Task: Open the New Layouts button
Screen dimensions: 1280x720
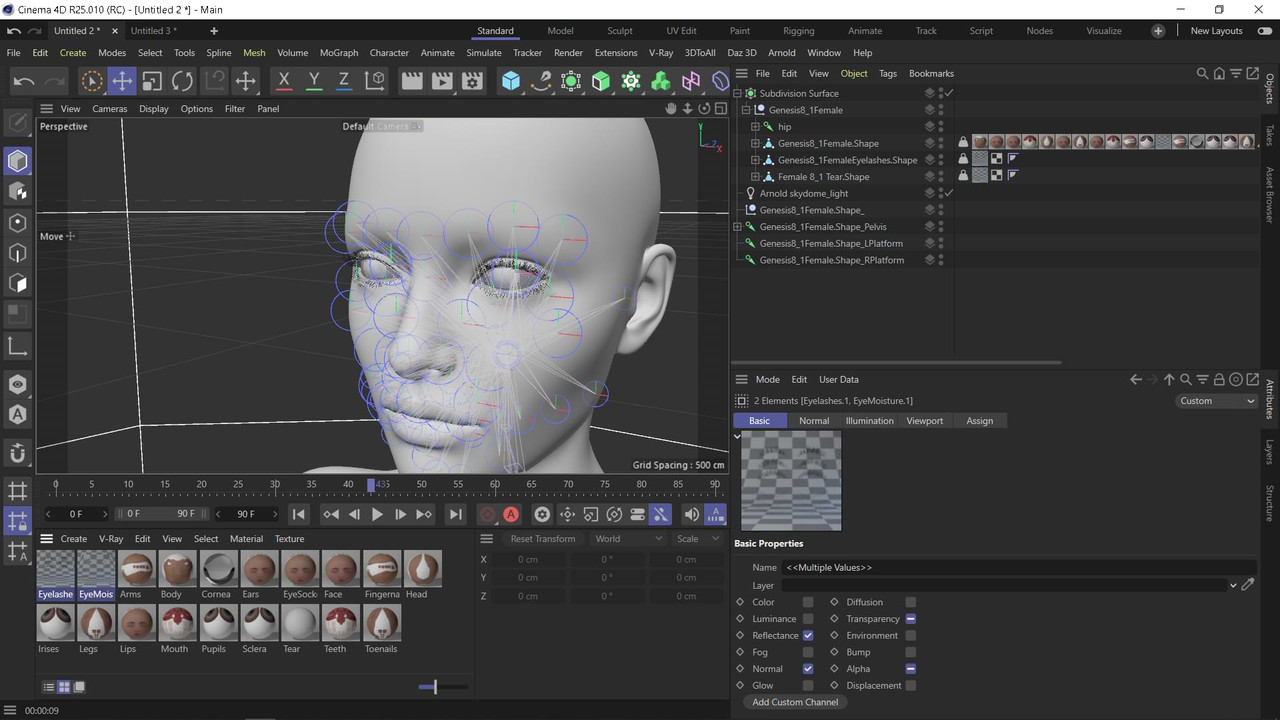Action: pyautogui.click(x=1216, y=31)
